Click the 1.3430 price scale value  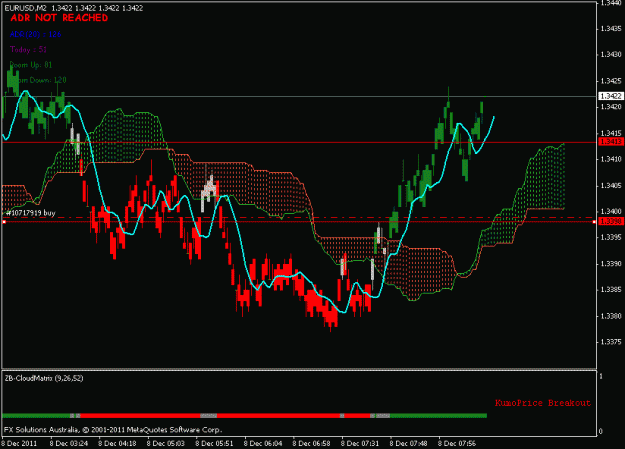coord(611,54)
